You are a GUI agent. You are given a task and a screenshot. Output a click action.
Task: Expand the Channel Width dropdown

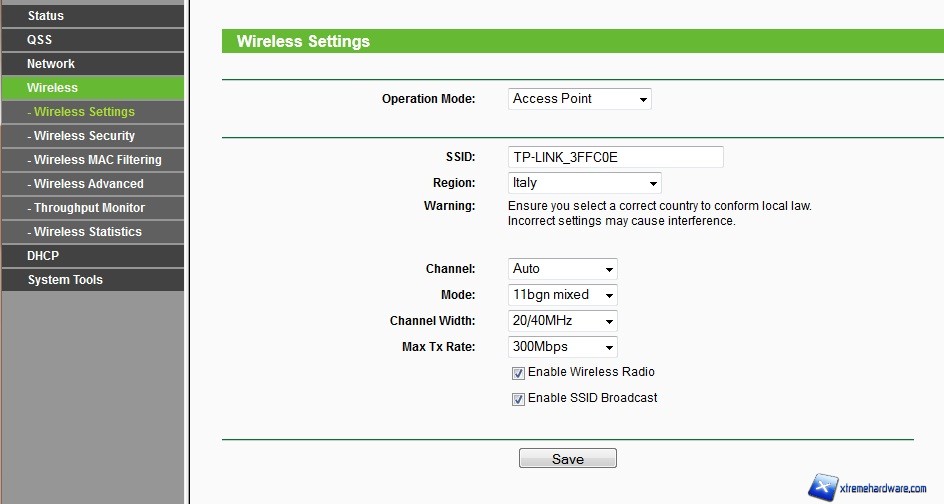[x=563, y=321]
